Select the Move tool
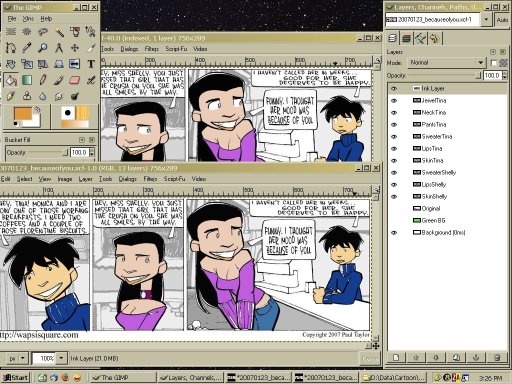This screenshot has height=384, width=512. (75, 48)
